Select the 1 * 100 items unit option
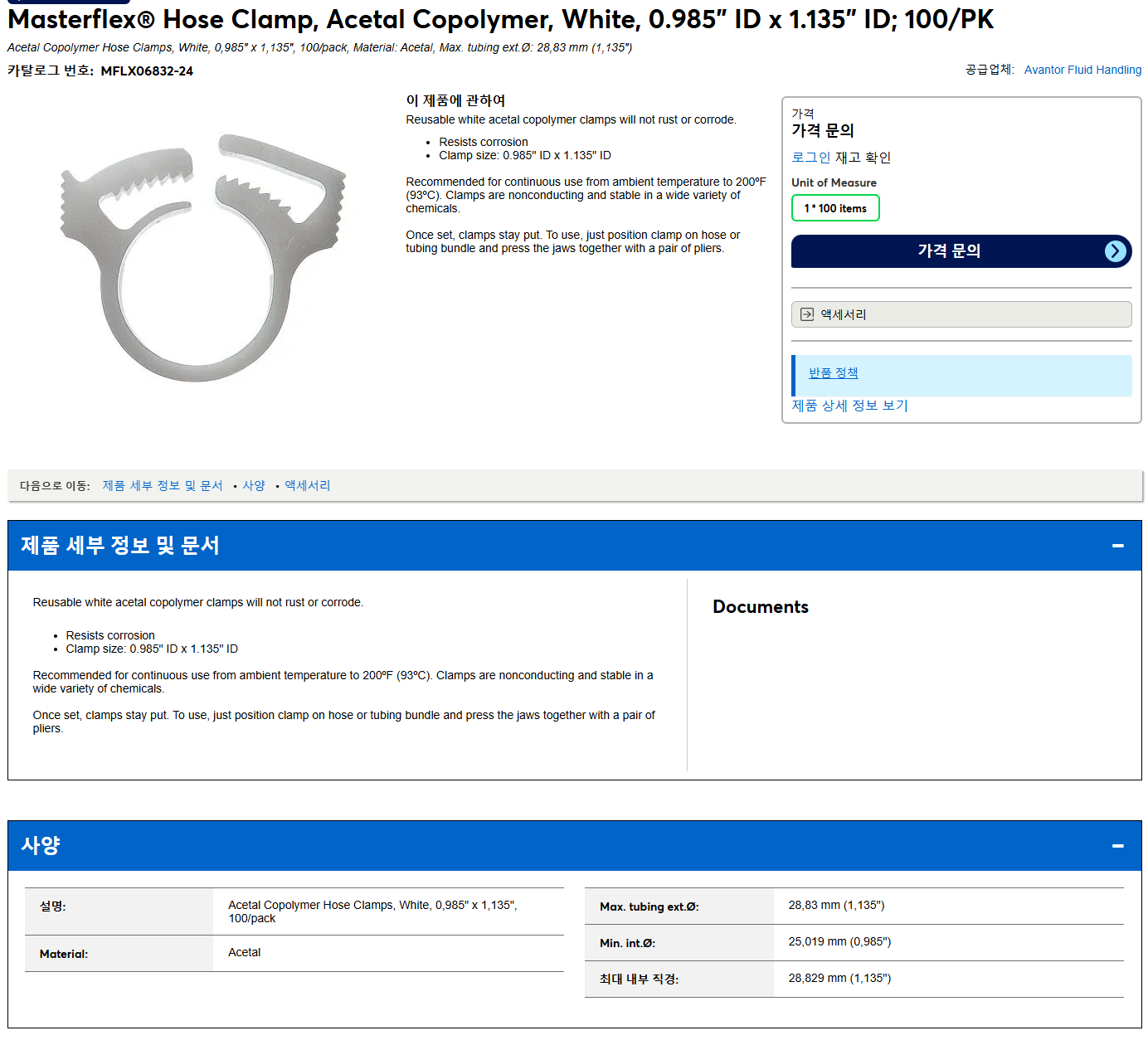Screen dimensions: 1148x1045 (835, 208)
